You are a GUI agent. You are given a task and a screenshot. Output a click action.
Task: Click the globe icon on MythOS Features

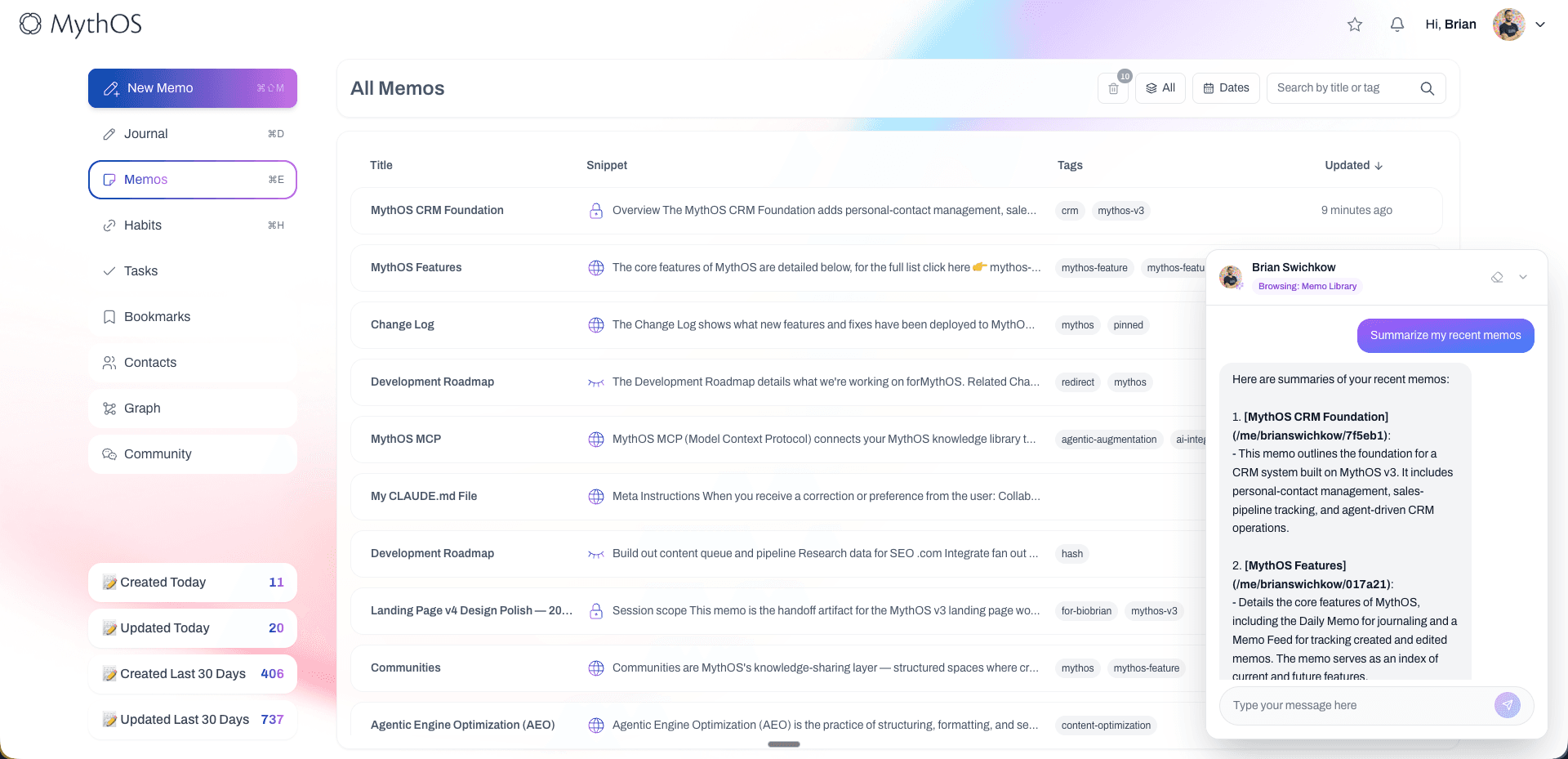595,267
